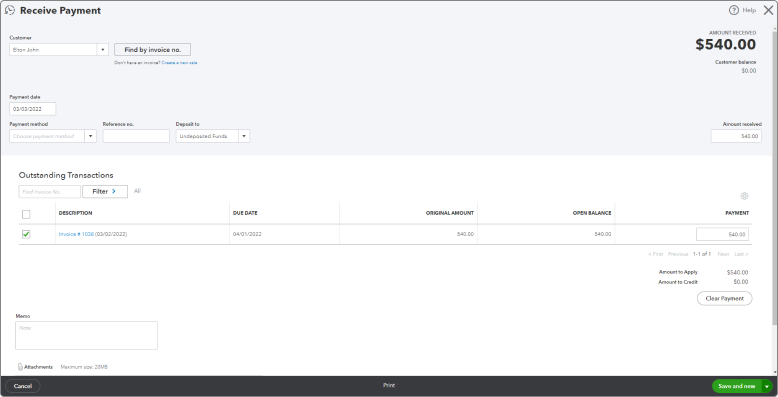Open the Filter button in Outstanding Transactions
778x397 pixels.
[105, 192]
